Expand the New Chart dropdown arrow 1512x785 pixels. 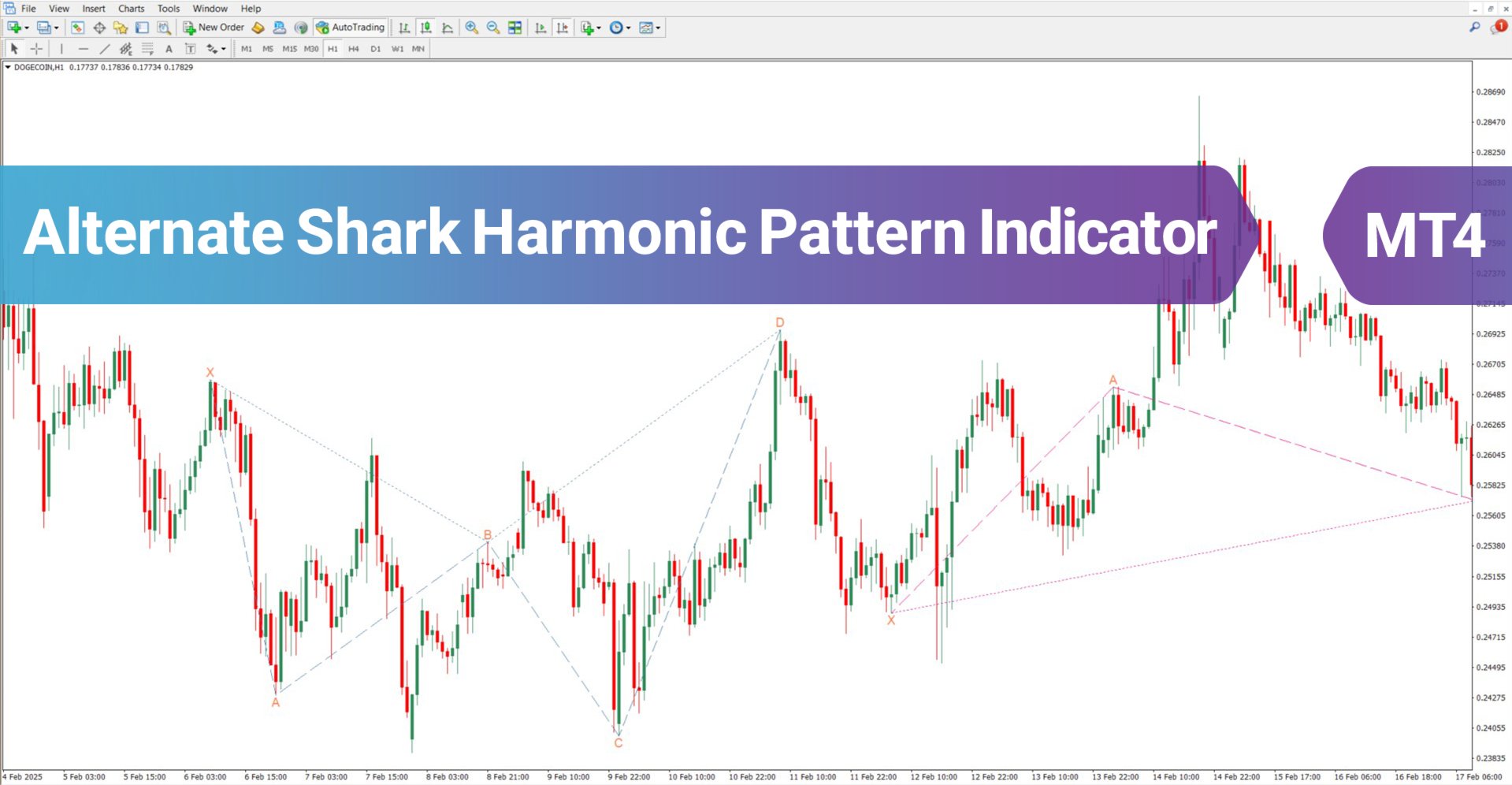point(27,28)
